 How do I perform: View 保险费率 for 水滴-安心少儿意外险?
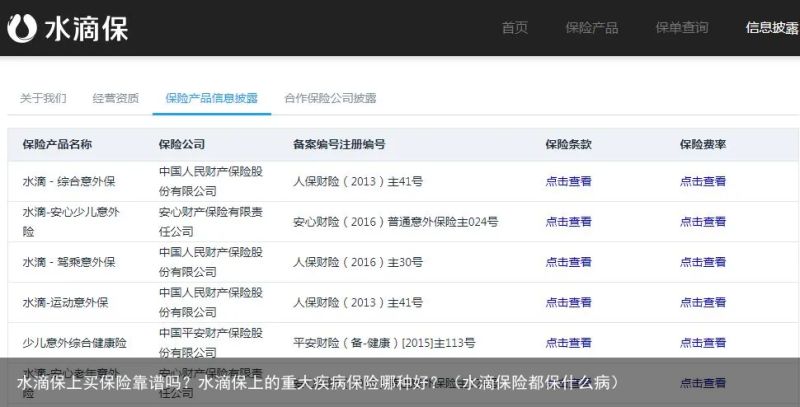click(x=703, y=221)
